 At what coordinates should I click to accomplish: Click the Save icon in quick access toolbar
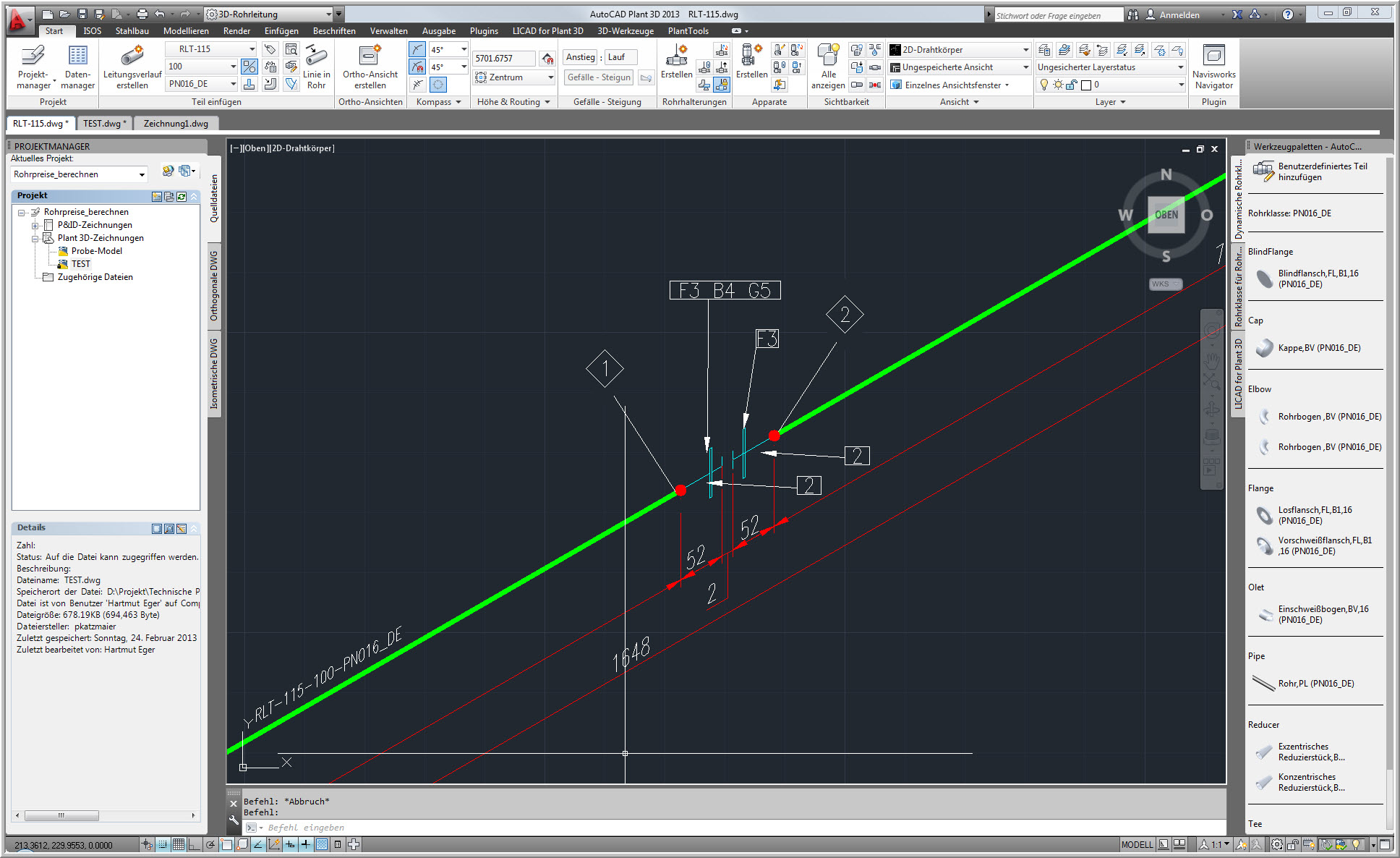coord(82,14)
